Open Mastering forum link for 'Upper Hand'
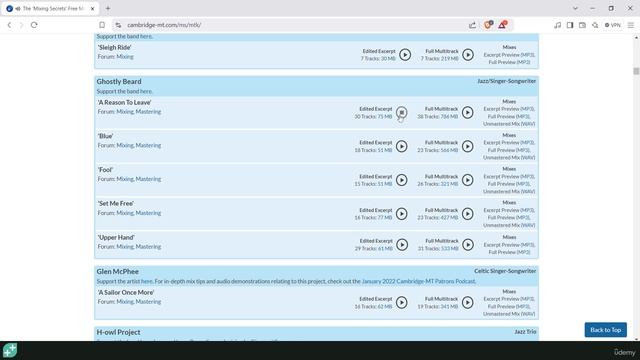 point(148,247)
